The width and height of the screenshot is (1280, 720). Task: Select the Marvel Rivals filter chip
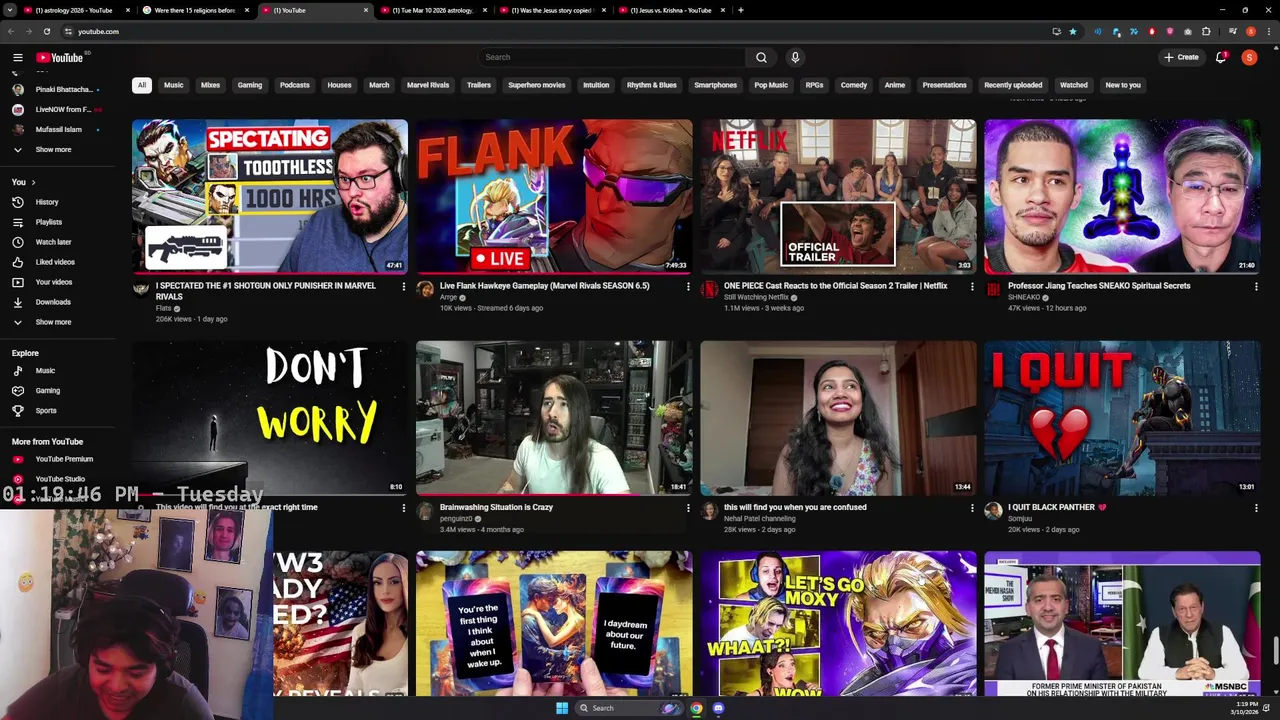428,85
